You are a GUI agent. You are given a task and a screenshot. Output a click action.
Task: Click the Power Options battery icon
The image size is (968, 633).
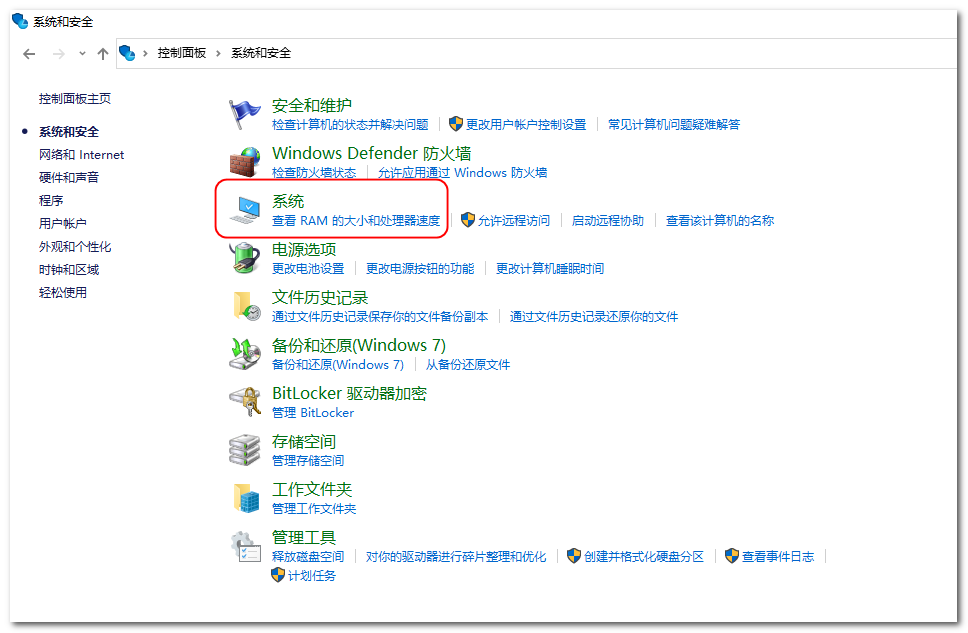(x=245, y=258)
